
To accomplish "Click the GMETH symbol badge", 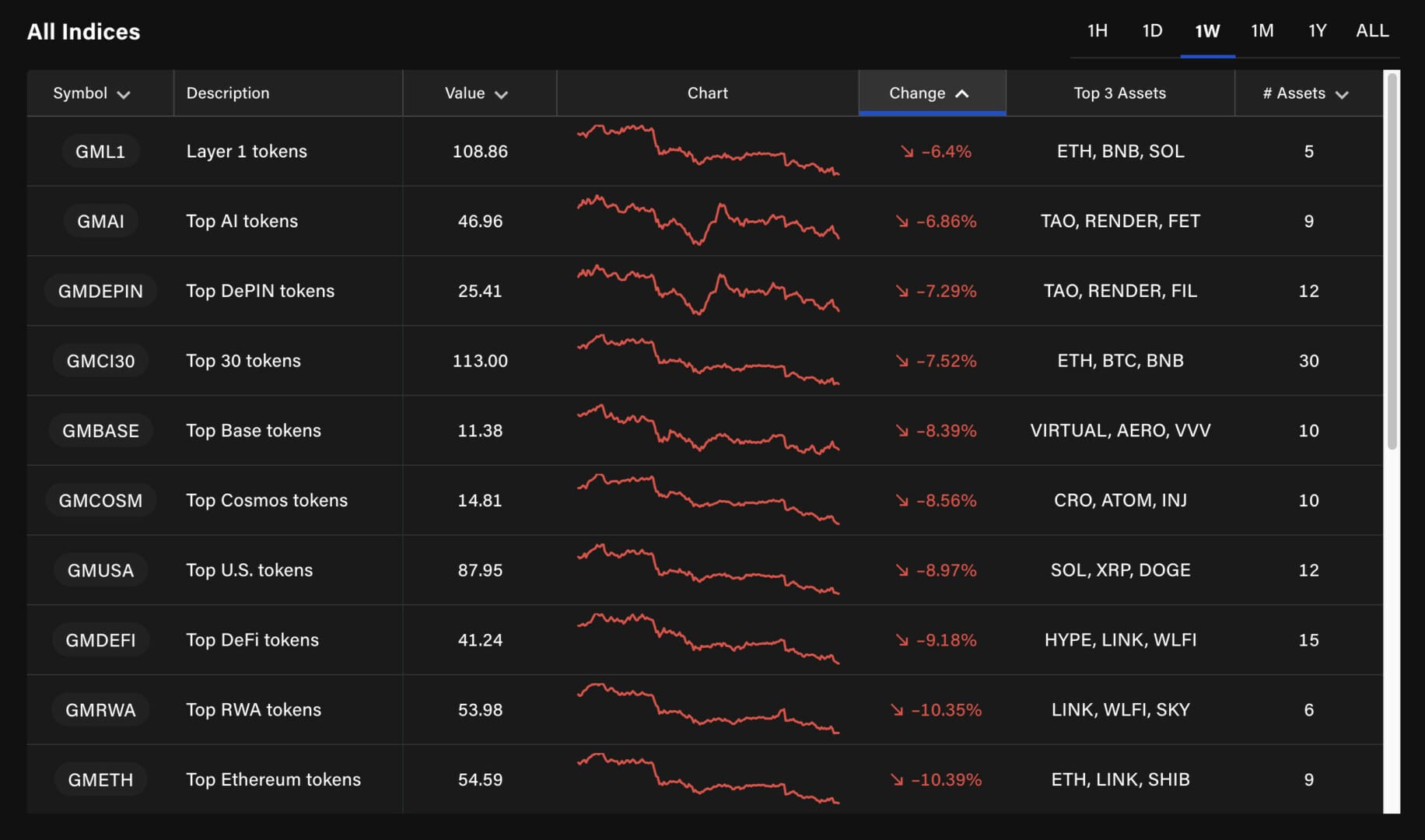I will tap(100, 780).
